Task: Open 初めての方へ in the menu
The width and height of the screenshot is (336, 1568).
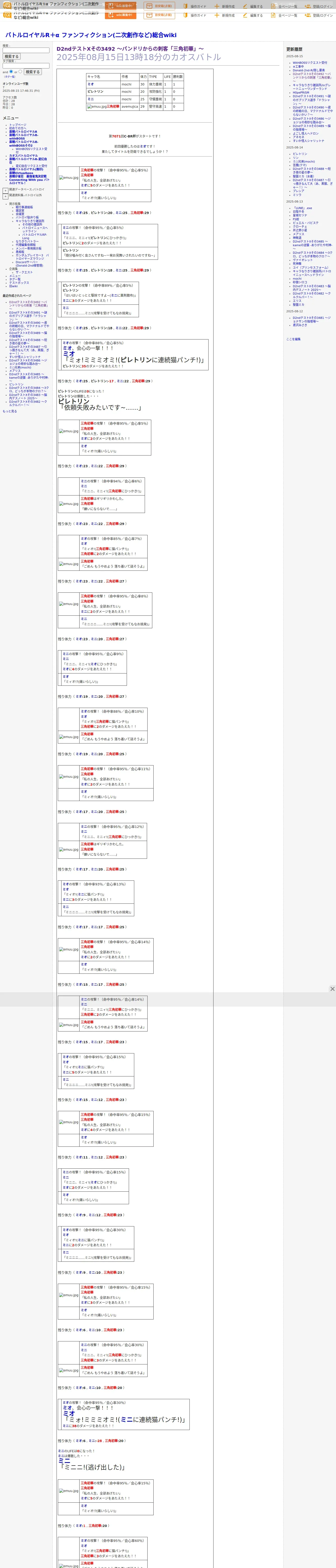Action: [x=18, y=128]
